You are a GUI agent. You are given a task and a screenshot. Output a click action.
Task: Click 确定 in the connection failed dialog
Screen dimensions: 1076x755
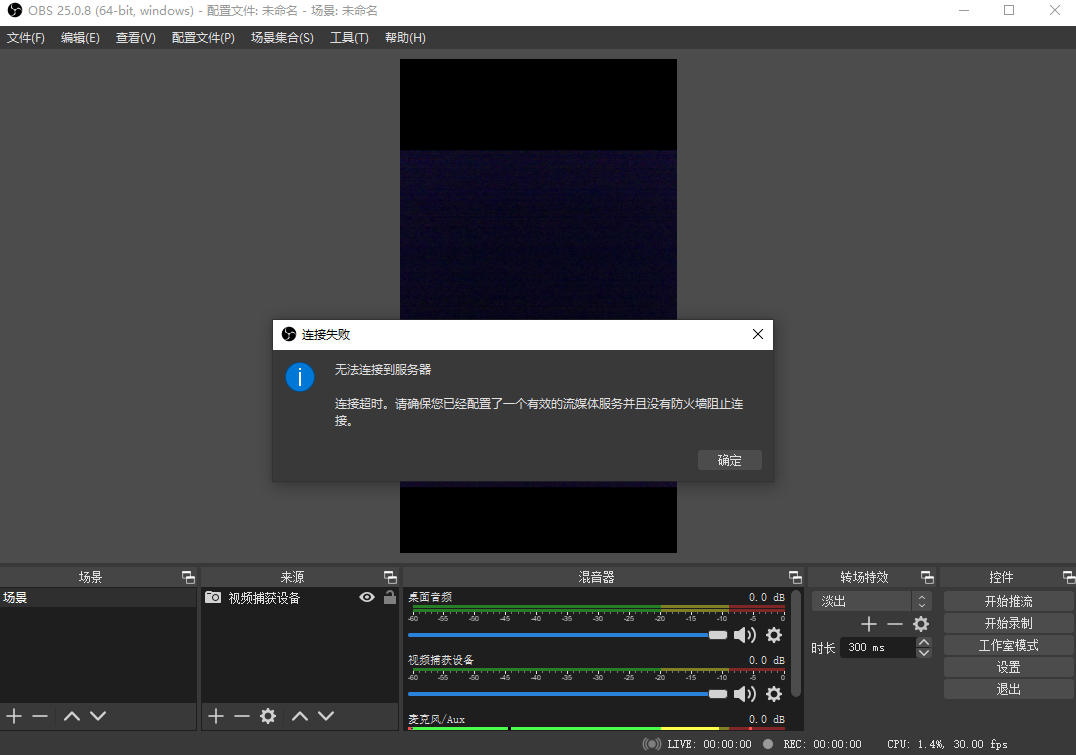730,460
